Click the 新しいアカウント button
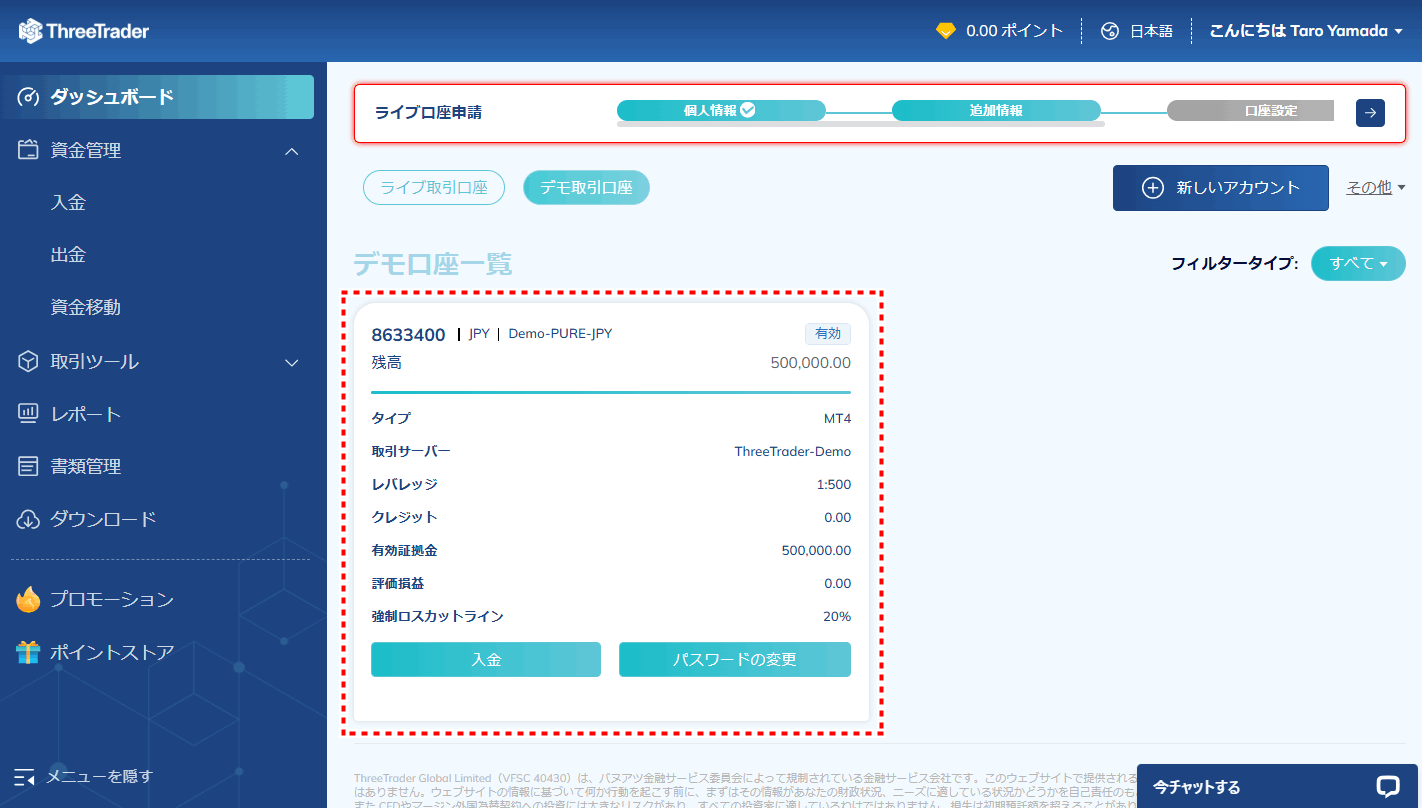Image resolution: width=1422 pixels, height=808 pixels. tap(1221, 188)
